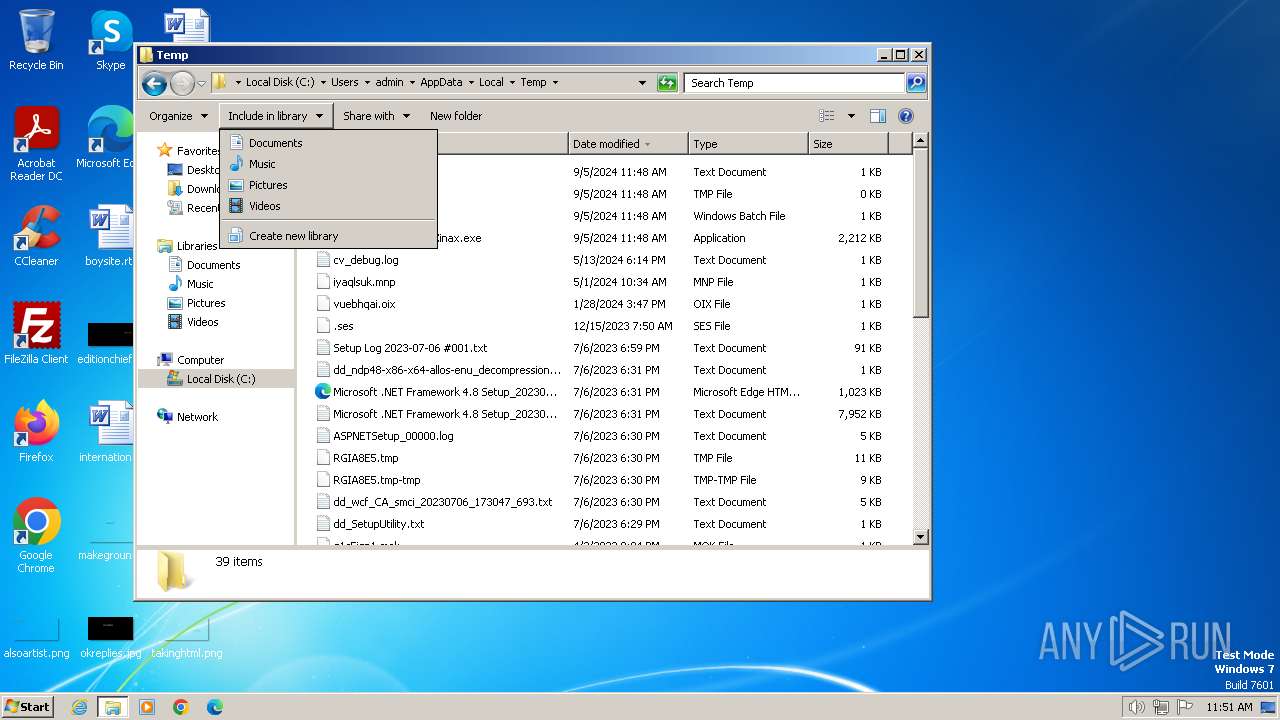Screen dimensions: 1280x720
Task: Open the Share with menu
Action: point(376,116)
